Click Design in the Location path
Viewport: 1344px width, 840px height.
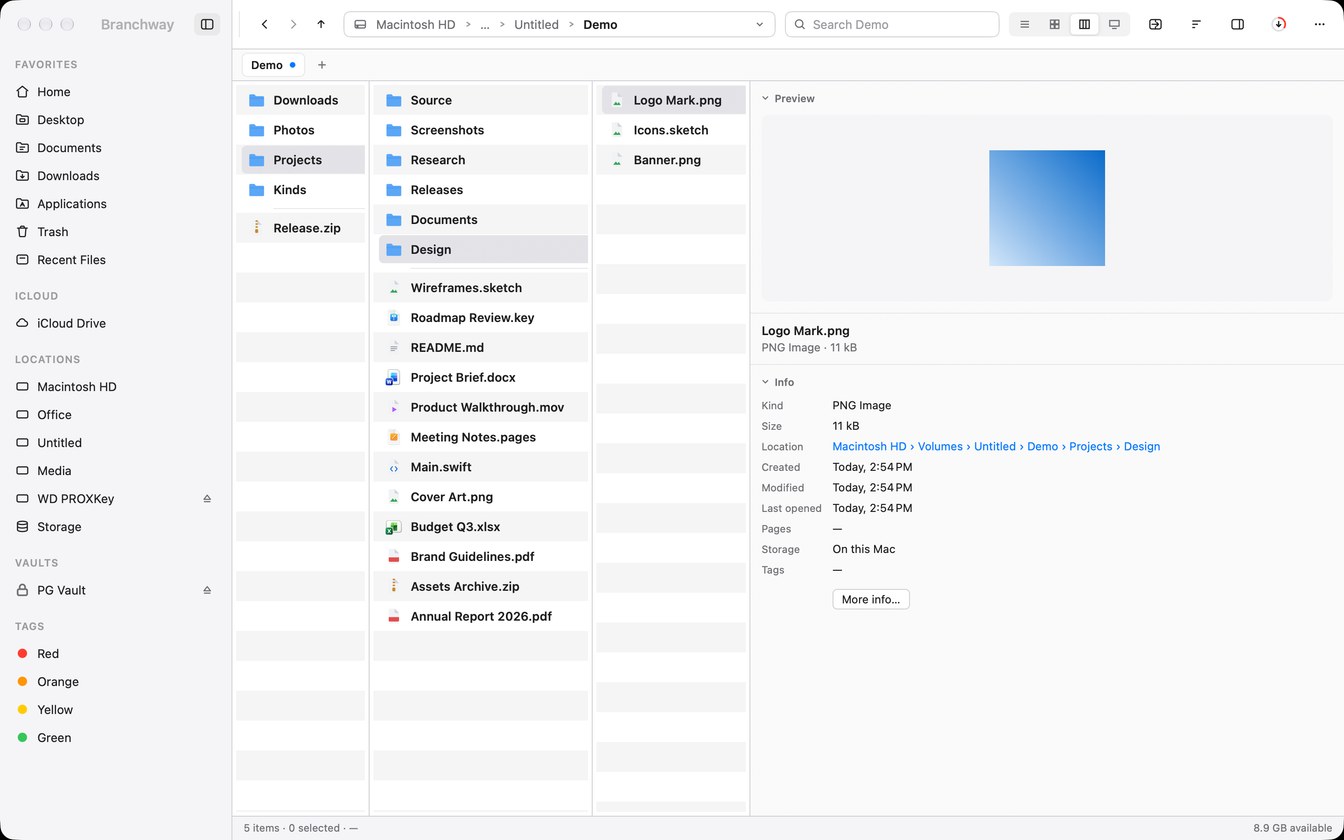[1142, 447]
